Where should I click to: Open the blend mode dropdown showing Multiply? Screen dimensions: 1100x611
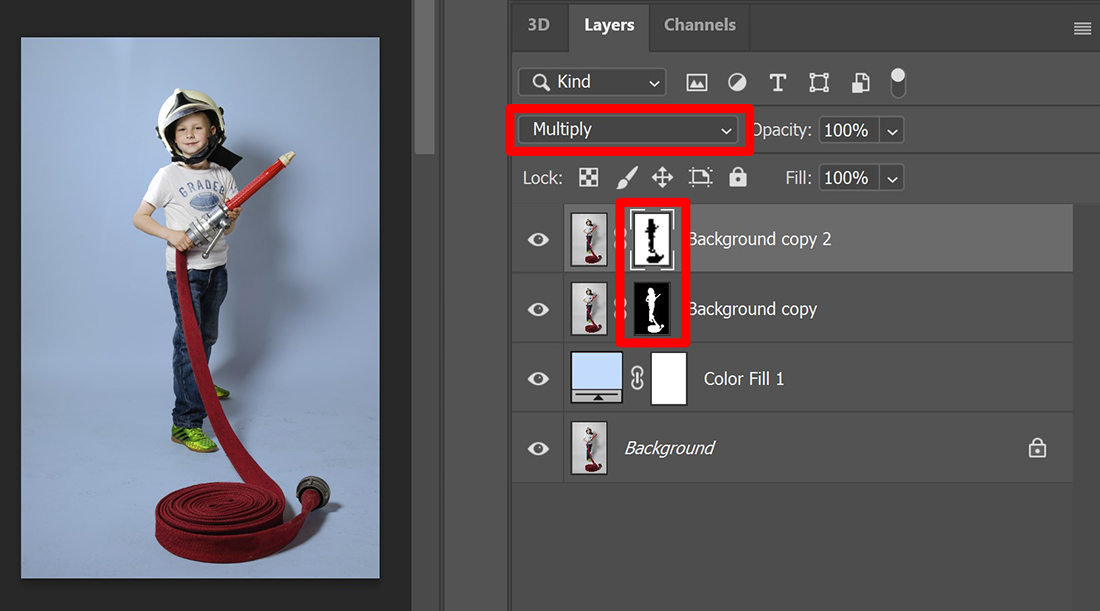628,130
